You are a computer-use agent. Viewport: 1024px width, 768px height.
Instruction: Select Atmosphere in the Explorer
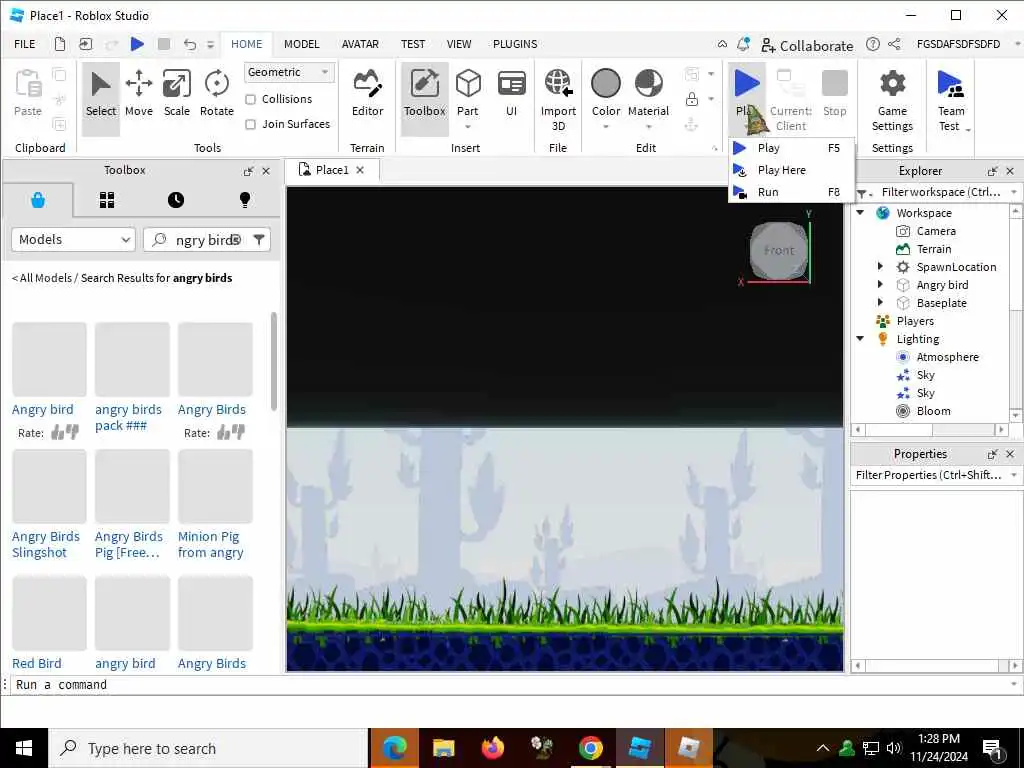[947, 357]
